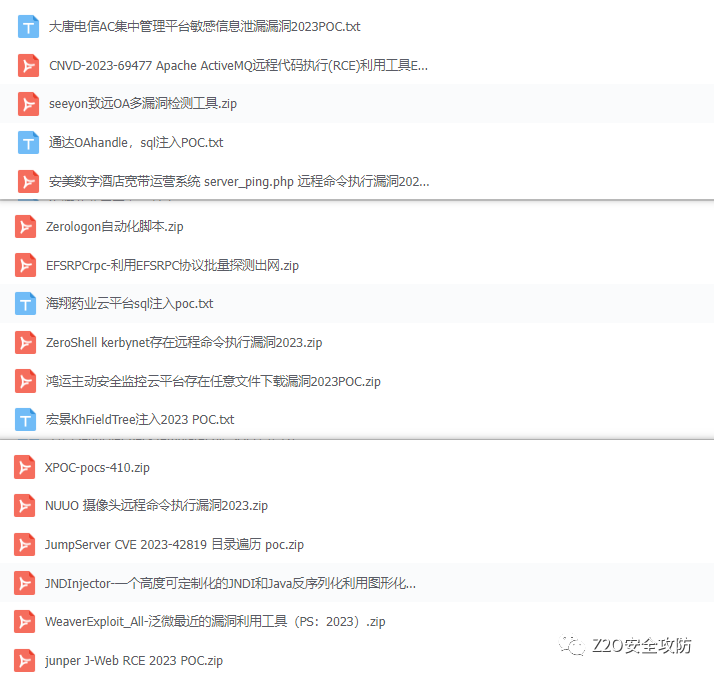714x676 pixels.
Task: Click the zip icon beside ZeroShell kerbynet file
Action: pyautogui.click(x=25, y=342)
